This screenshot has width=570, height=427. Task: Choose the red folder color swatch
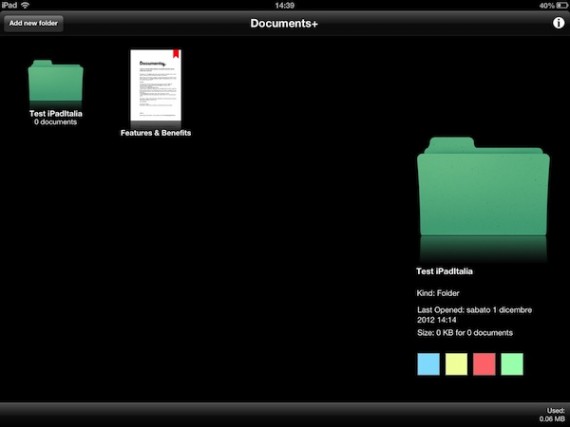coord(484,364)
